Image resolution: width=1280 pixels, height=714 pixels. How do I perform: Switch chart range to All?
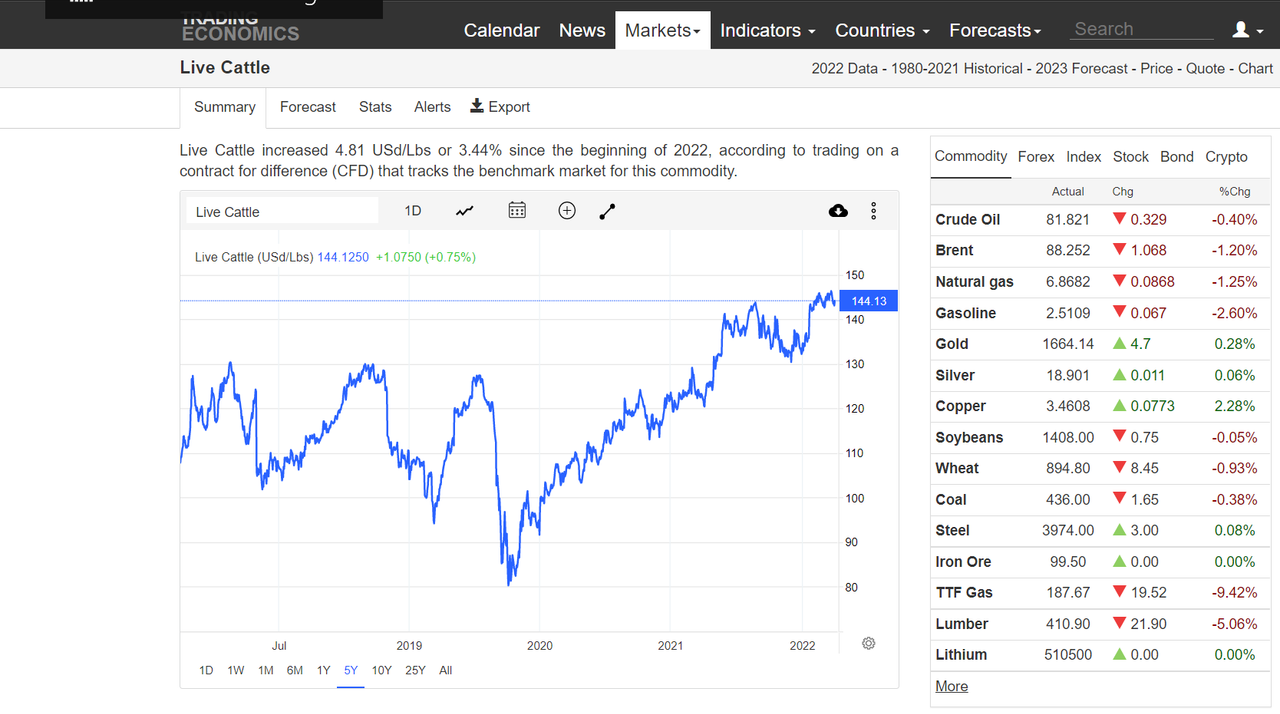(445, 670)
